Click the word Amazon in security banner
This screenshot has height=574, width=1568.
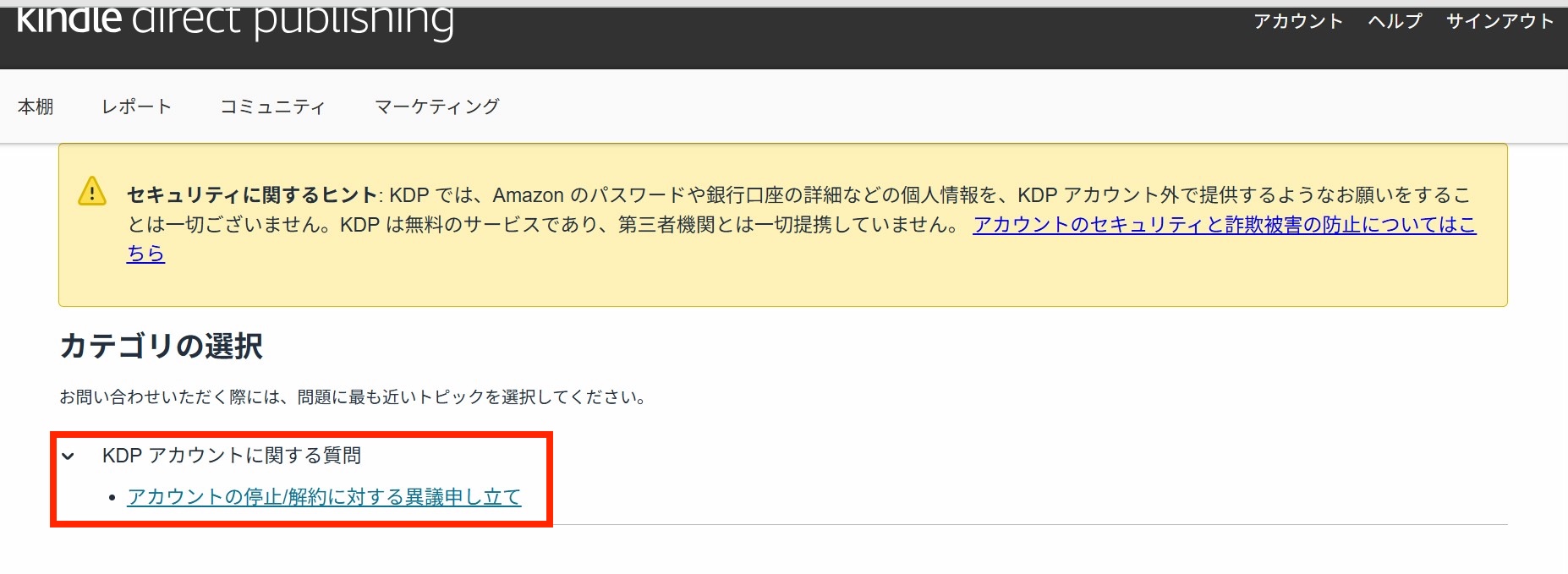[x=528, y=195]
